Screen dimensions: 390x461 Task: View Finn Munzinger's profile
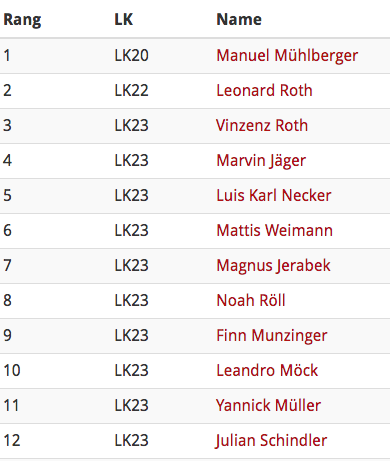[272, 336]
